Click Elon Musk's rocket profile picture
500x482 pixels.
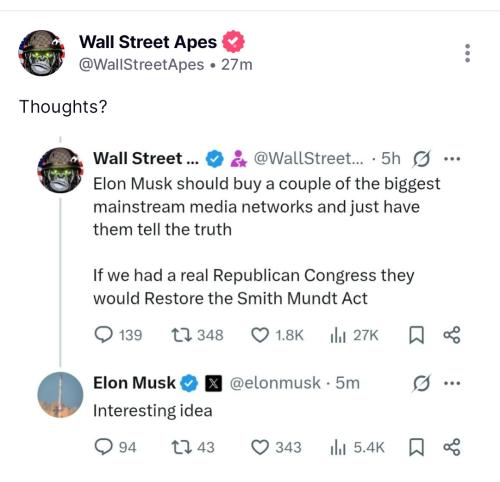click(x=60, y=395)
